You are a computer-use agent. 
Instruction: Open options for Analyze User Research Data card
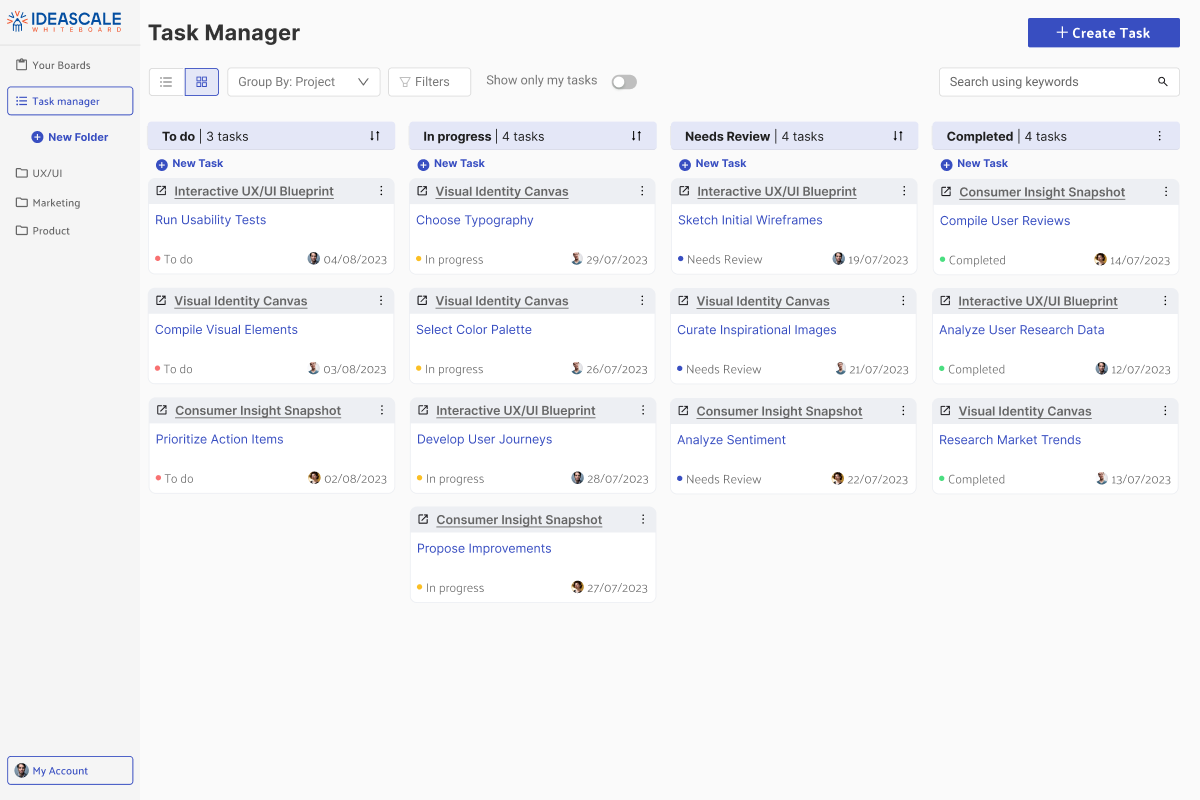1165,301
